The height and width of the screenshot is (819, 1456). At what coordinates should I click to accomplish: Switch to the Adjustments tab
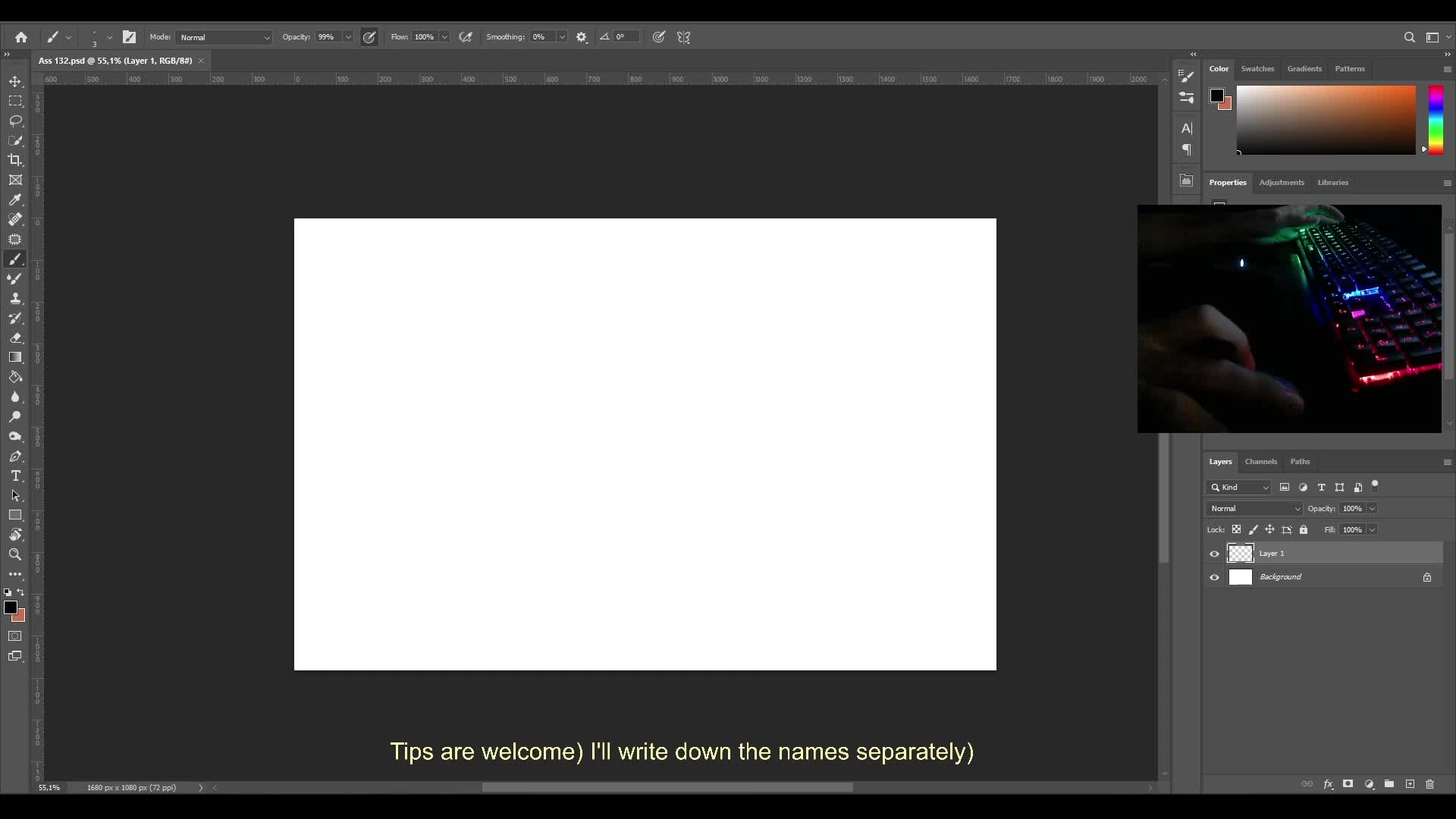coord(1282,183)
